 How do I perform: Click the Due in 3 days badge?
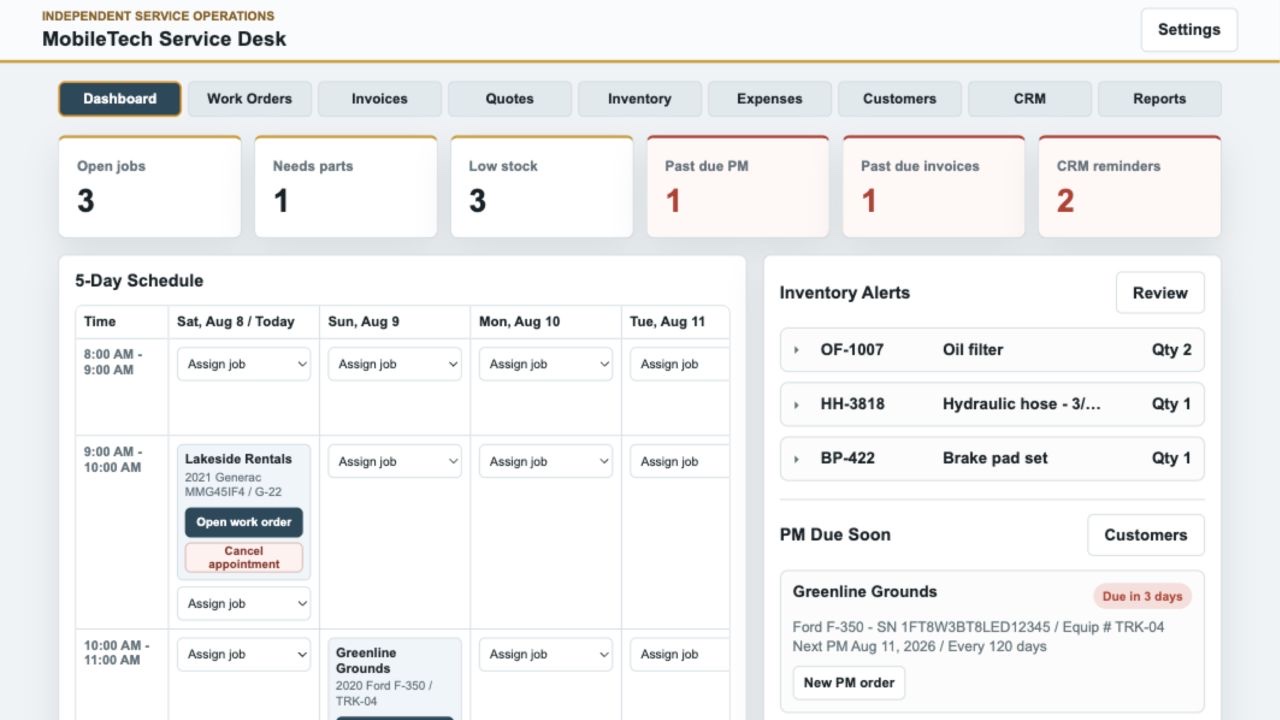pos(1142,596)
